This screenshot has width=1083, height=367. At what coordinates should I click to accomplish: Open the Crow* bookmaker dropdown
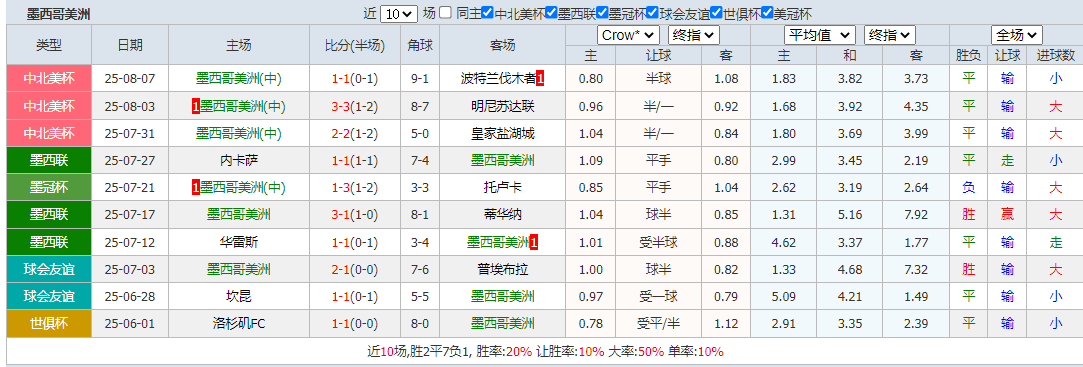point(629,35)
